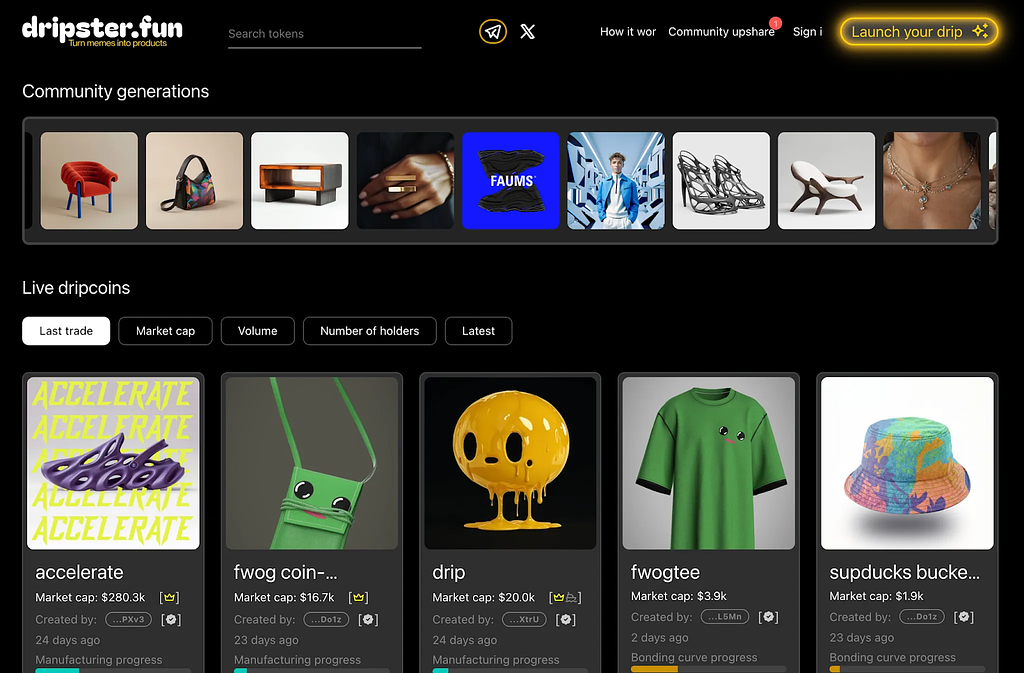Click the crown icon on drip card

click(558, 597)
